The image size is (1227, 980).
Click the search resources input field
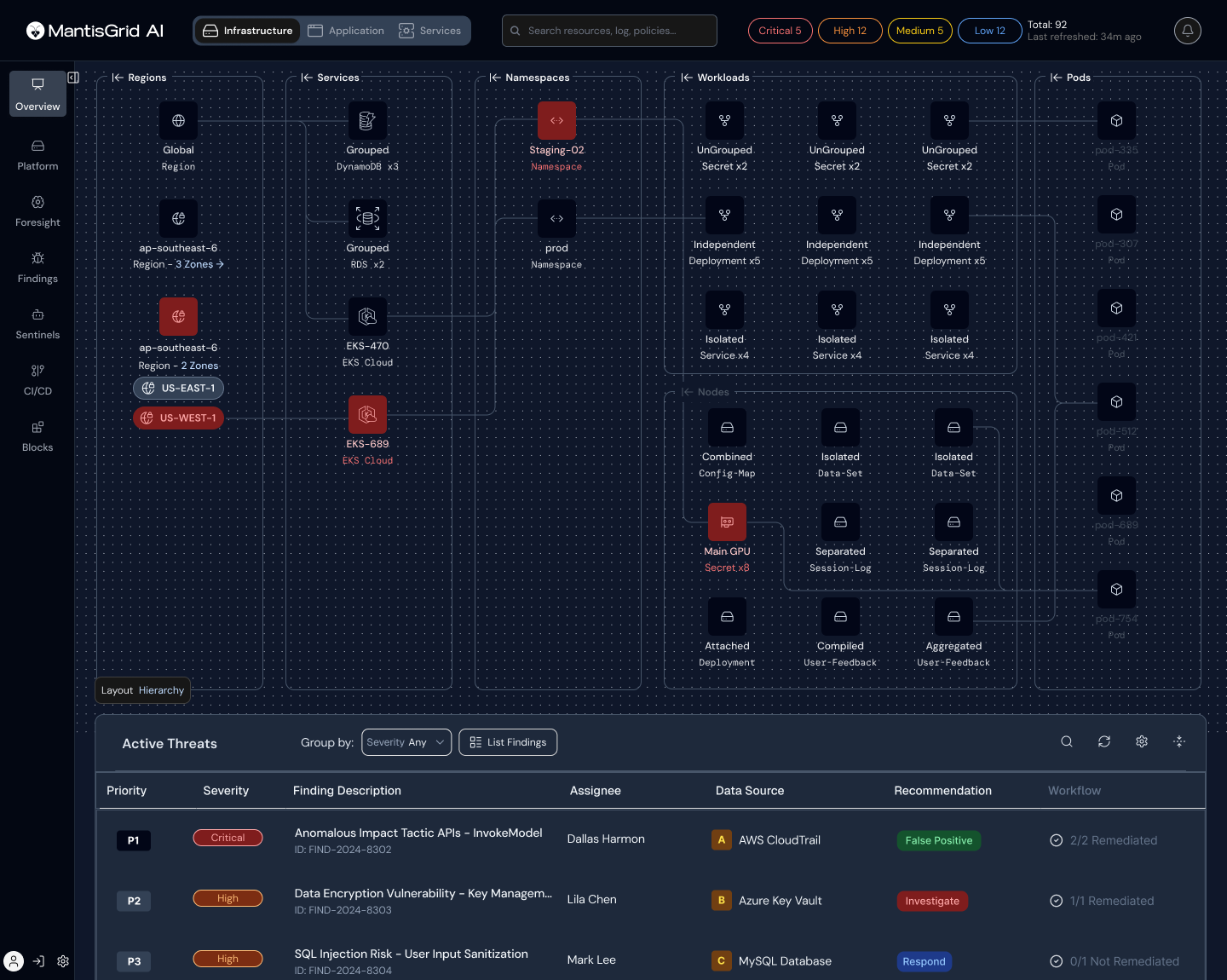click(609, 31)
